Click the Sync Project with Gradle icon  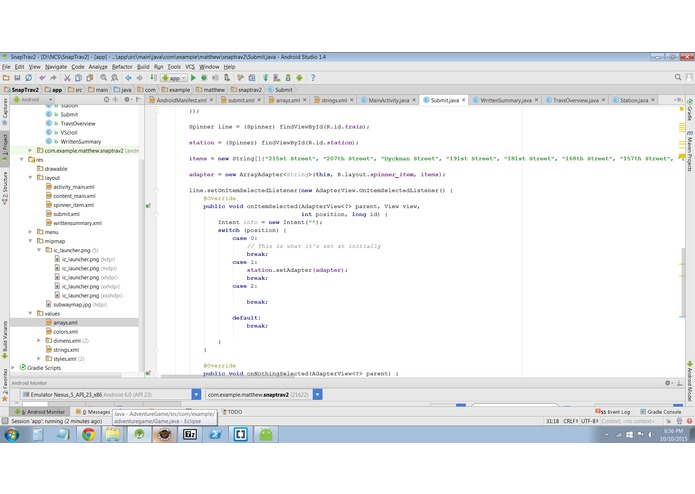point(266,78)
